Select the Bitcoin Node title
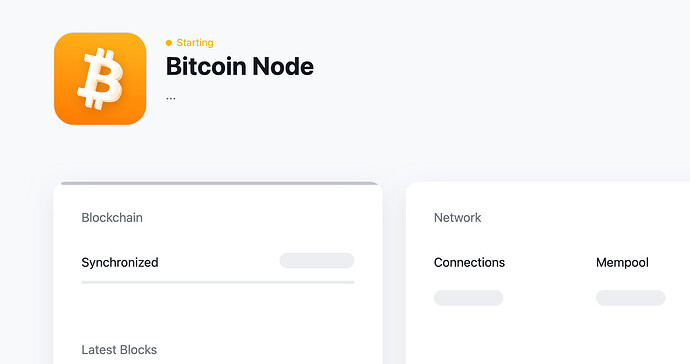690x364 pixels. coord(240,66)
